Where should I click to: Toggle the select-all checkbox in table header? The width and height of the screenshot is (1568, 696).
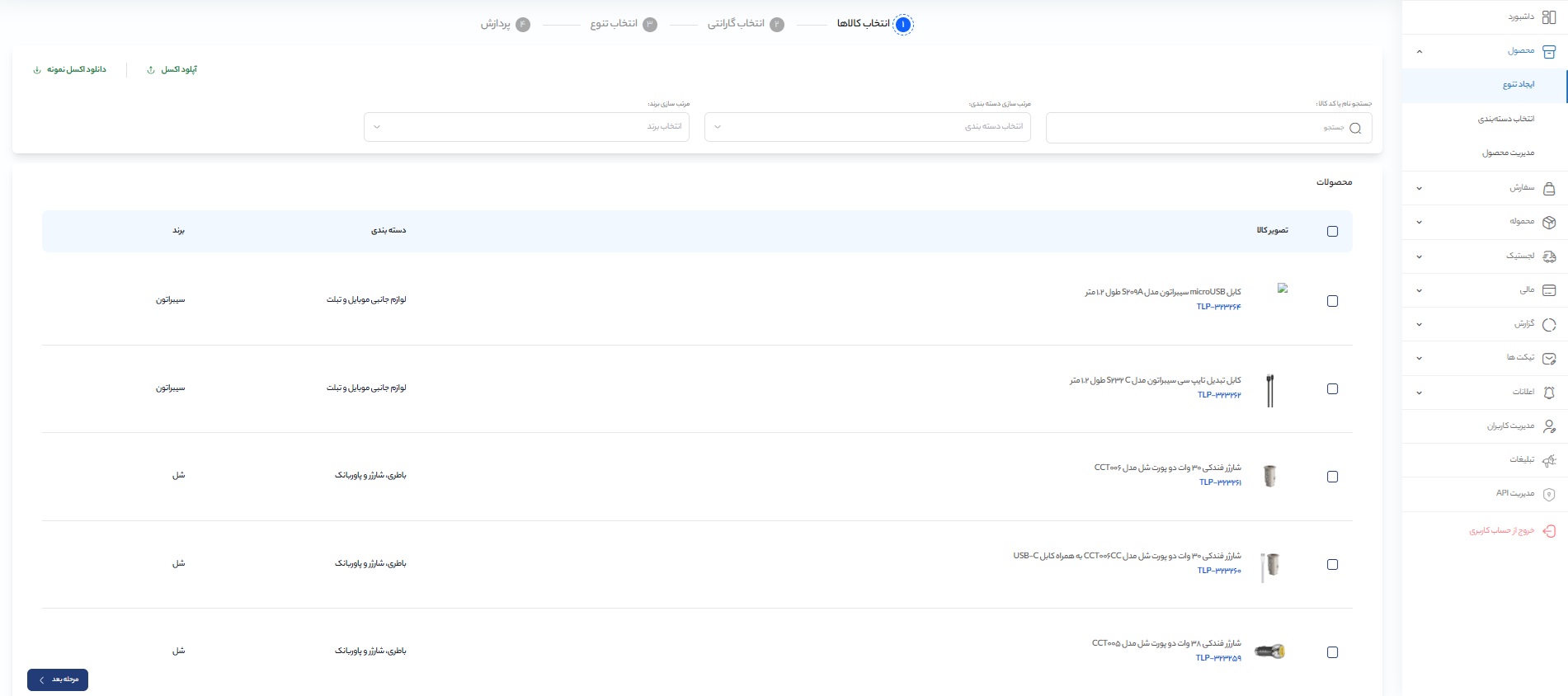(x=1332, y=232)
